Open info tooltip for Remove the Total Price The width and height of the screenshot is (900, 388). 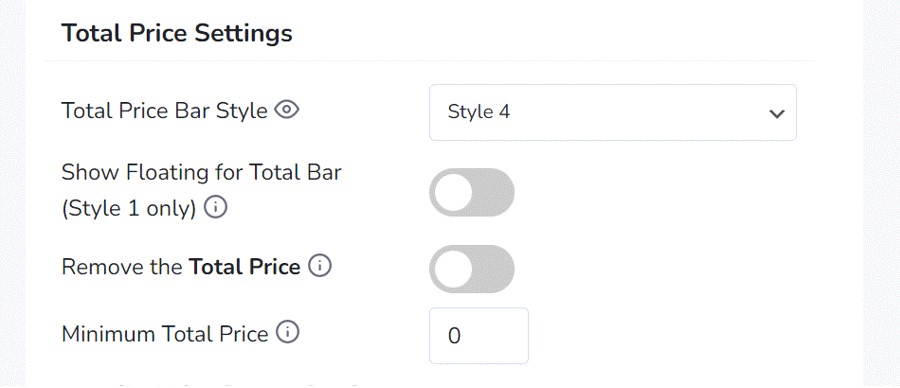point(320,266)
